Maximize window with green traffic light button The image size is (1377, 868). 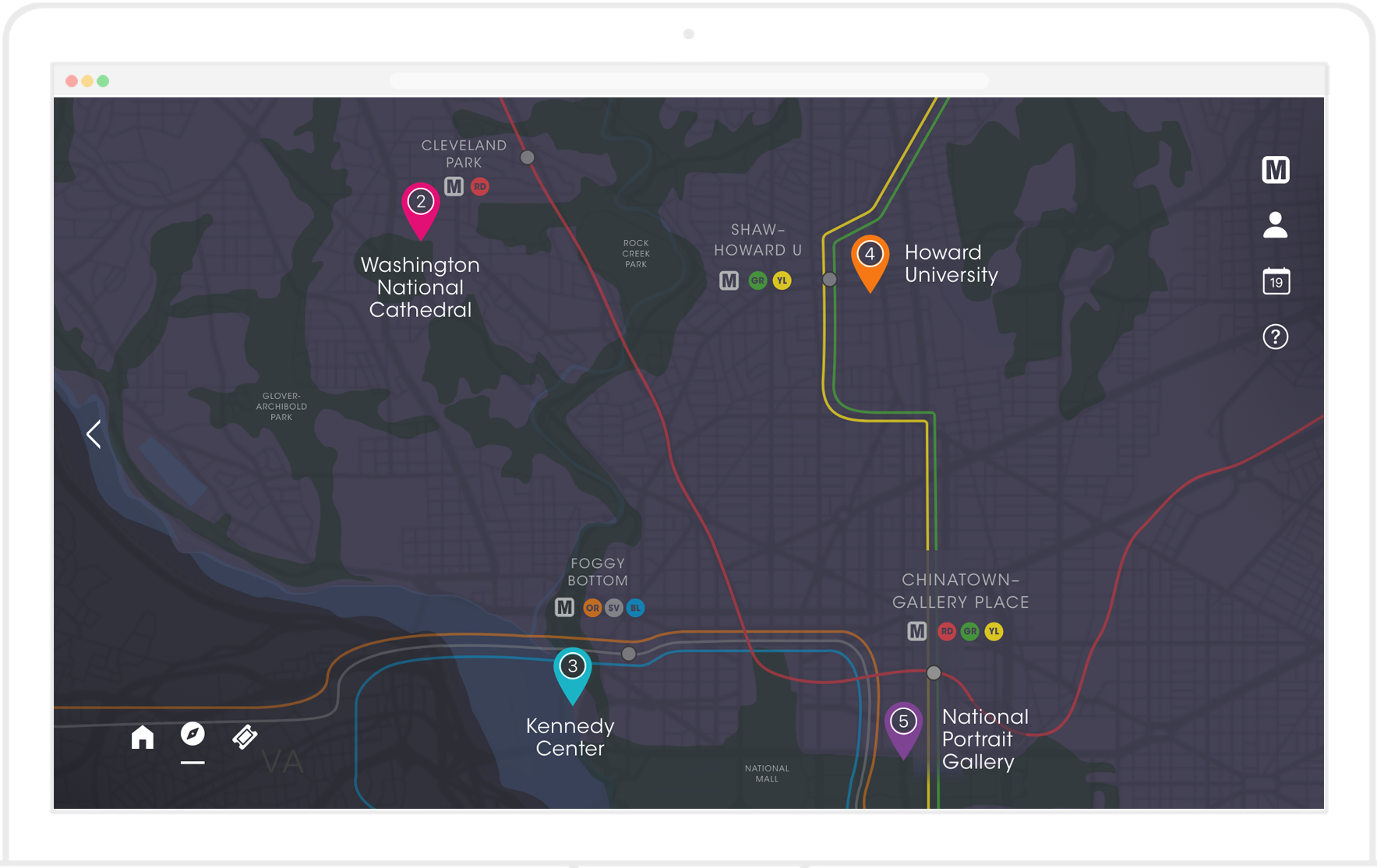103,81
